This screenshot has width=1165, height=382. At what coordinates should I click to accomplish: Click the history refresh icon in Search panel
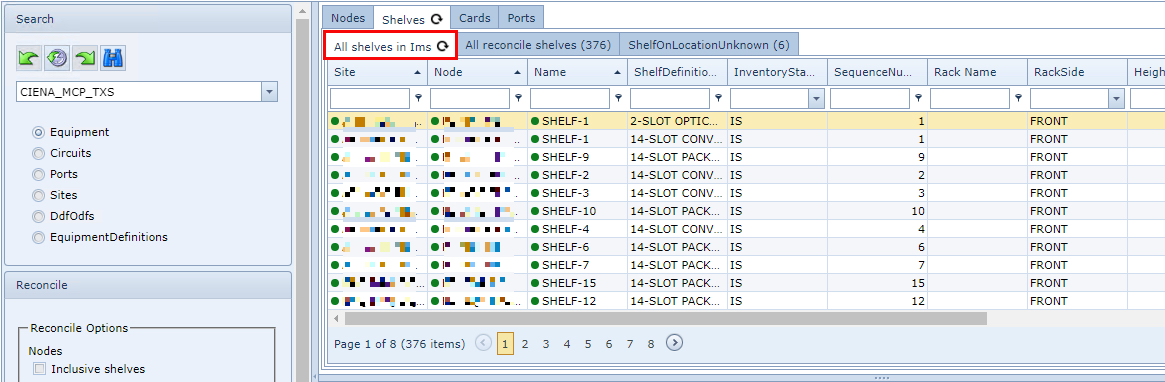(56, 58)
